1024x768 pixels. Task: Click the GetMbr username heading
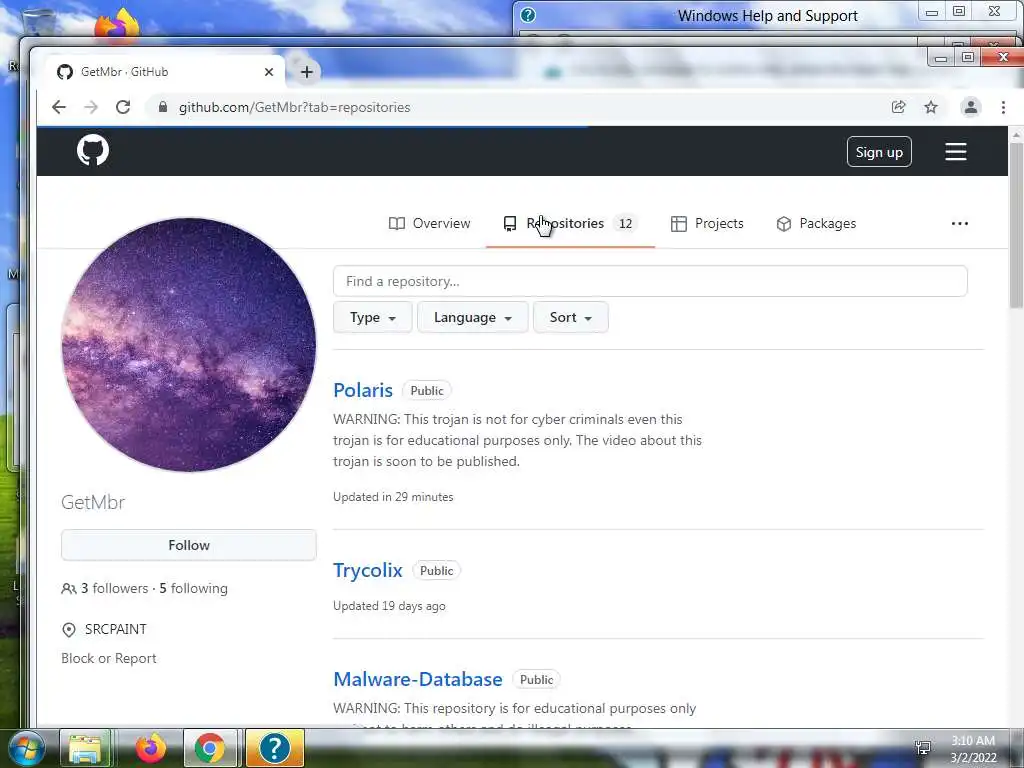(x=93, y=502)
